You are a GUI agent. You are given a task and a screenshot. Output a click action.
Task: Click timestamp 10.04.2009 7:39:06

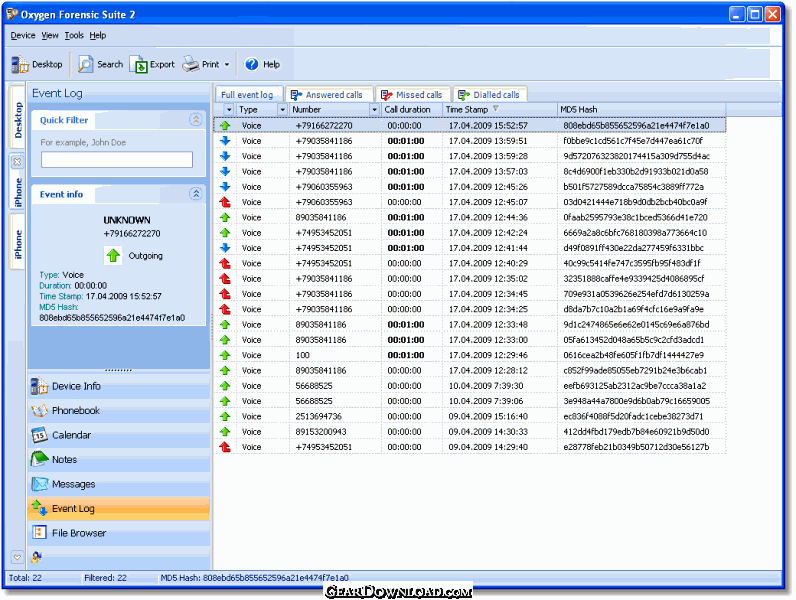486,401
